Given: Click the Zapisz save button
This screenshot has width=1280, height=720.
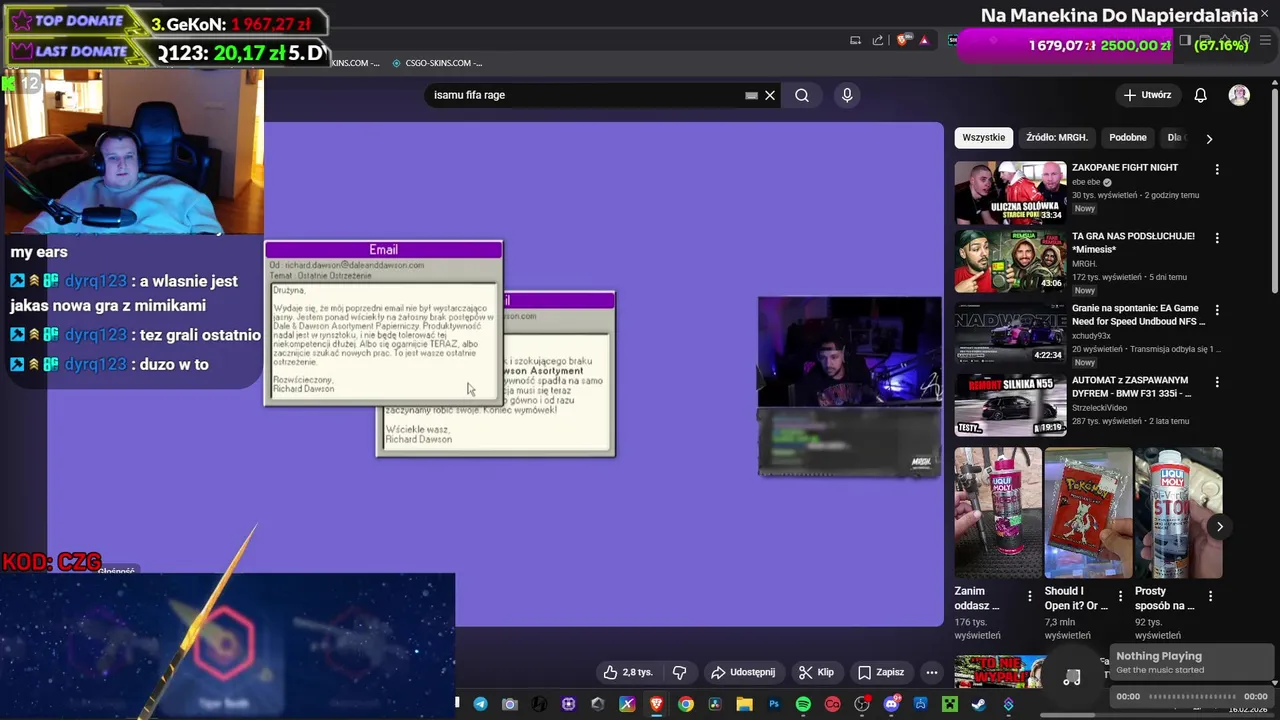Looking at the screenshot, I should pyautogui.click(x=881, y=672).
